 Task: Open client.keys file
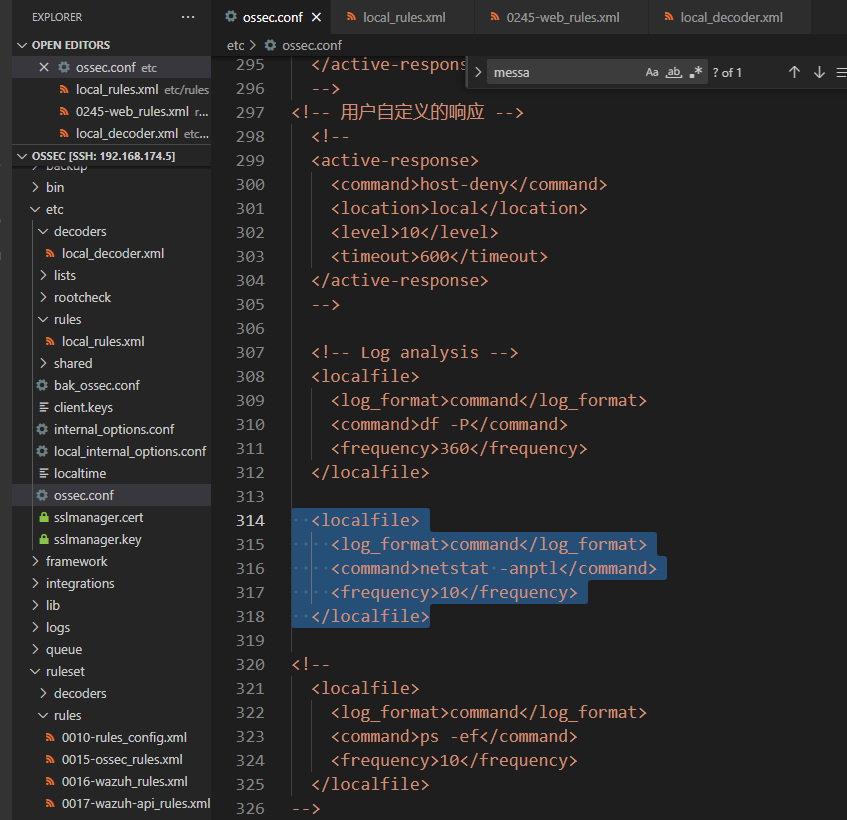tap(111, 408)
